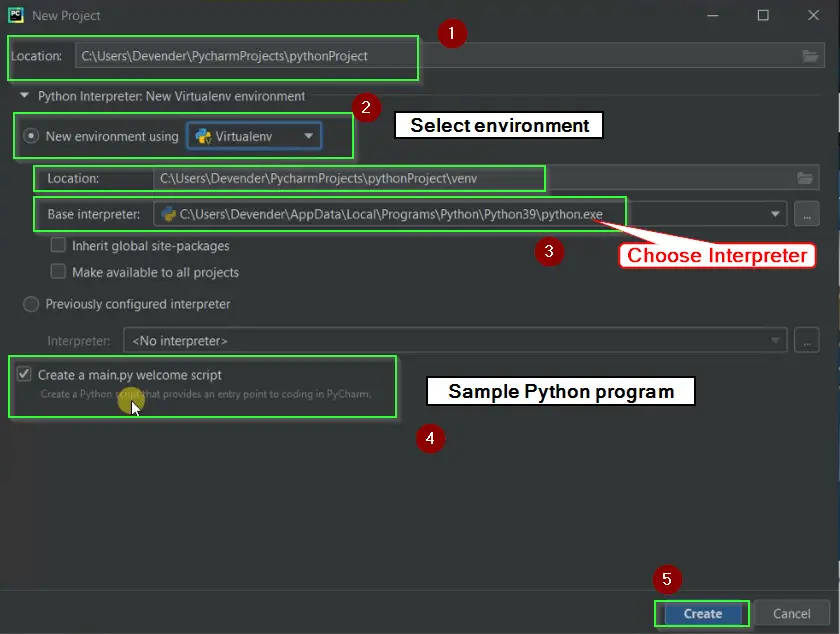Click the Cancel button
Screen dimensions: 840x634
pos(791,614)
